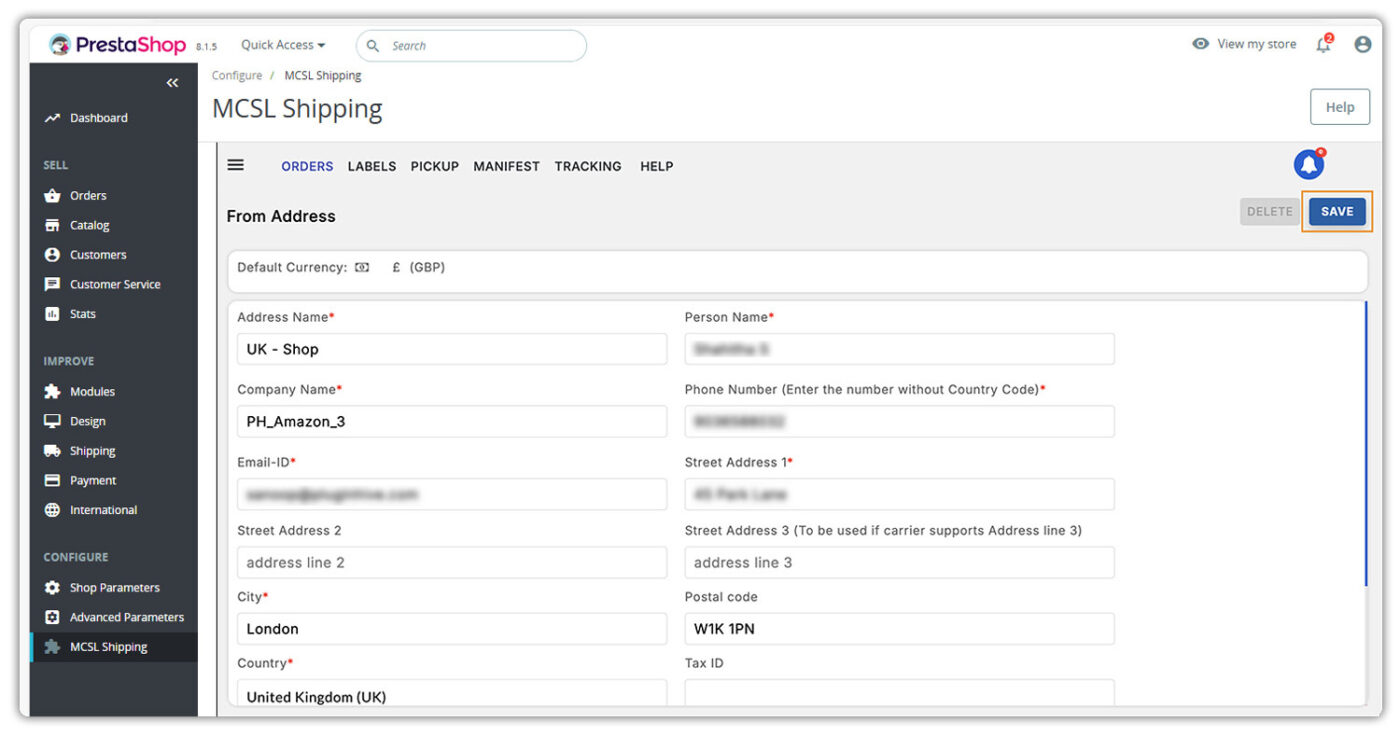This screenshot has height=736, width=1400.
Task: Click the Shop Parameters gear icon
Action: (52, 588)
